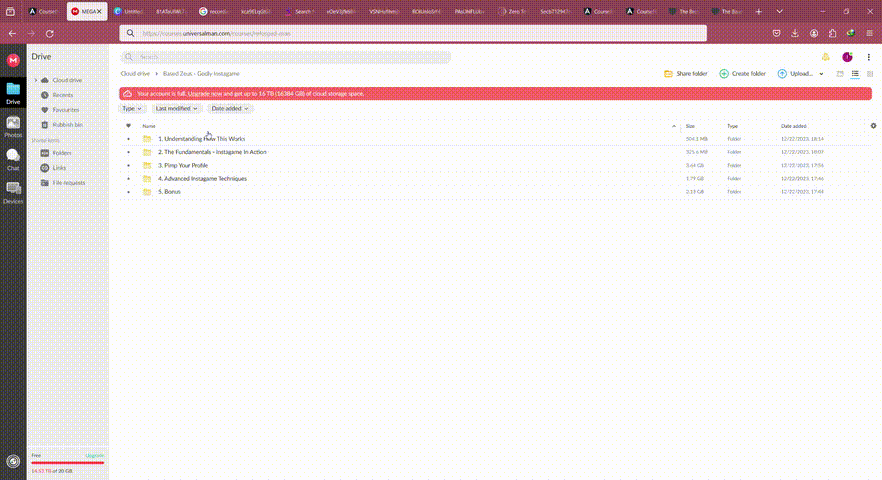882x480 pixels.
Task: Toggle the name sort direction arrow
Action: pyautogui.click(x=674, y=126)
